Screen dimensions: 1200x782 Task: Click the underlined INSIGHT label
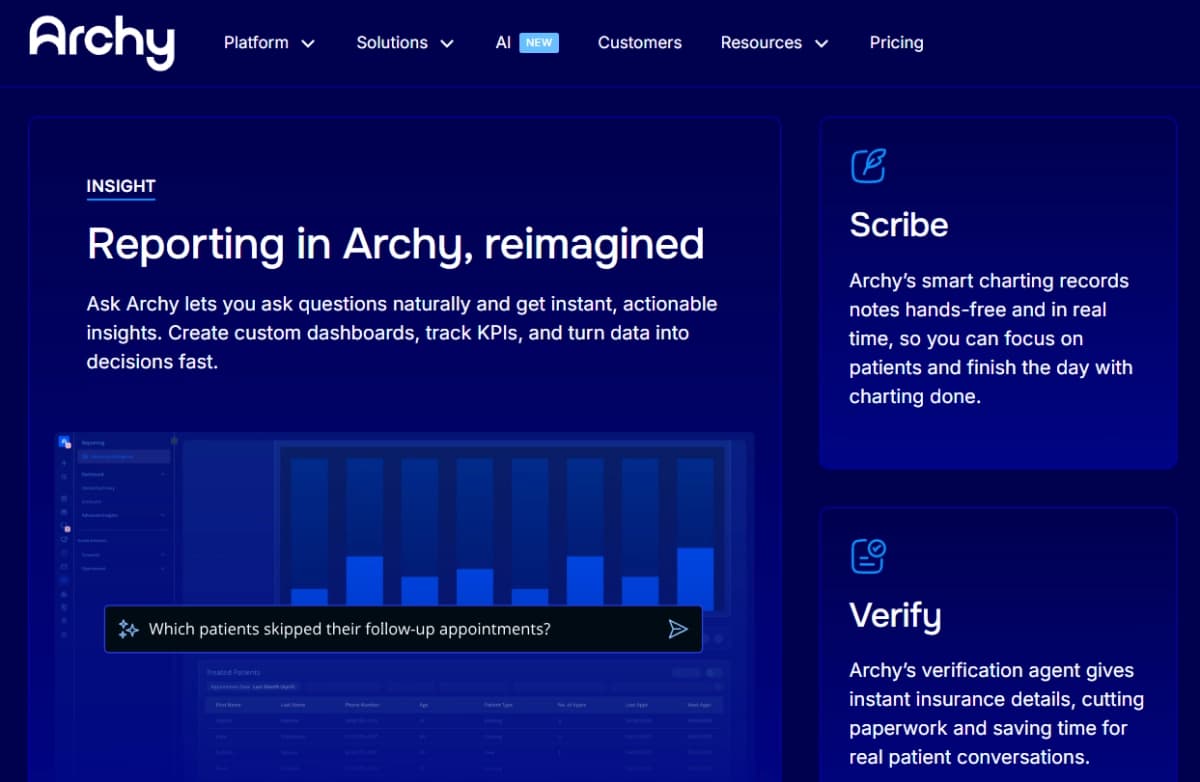120,186
